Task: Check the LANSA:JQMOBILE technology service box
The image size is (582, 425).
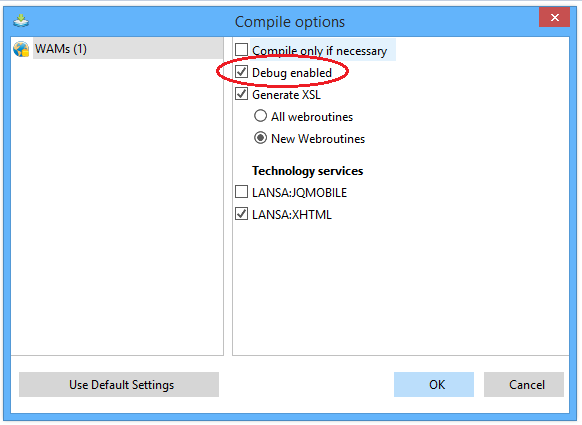Action: click(241, 192)
